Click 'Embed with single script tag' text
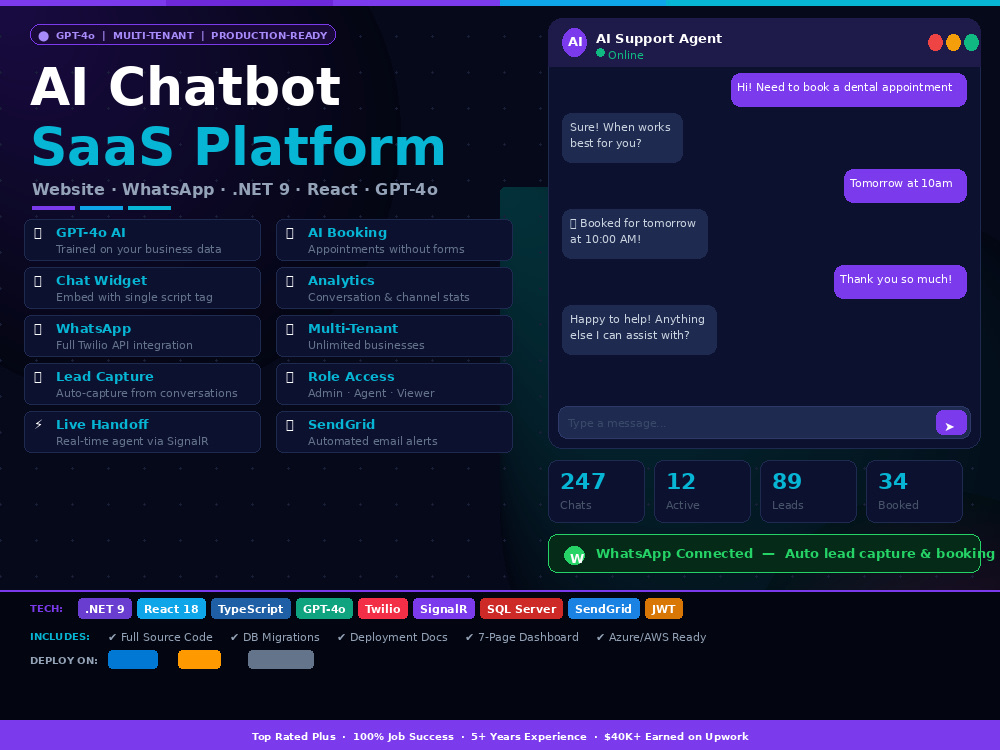The image size is (1000, 750). point(134,297)
